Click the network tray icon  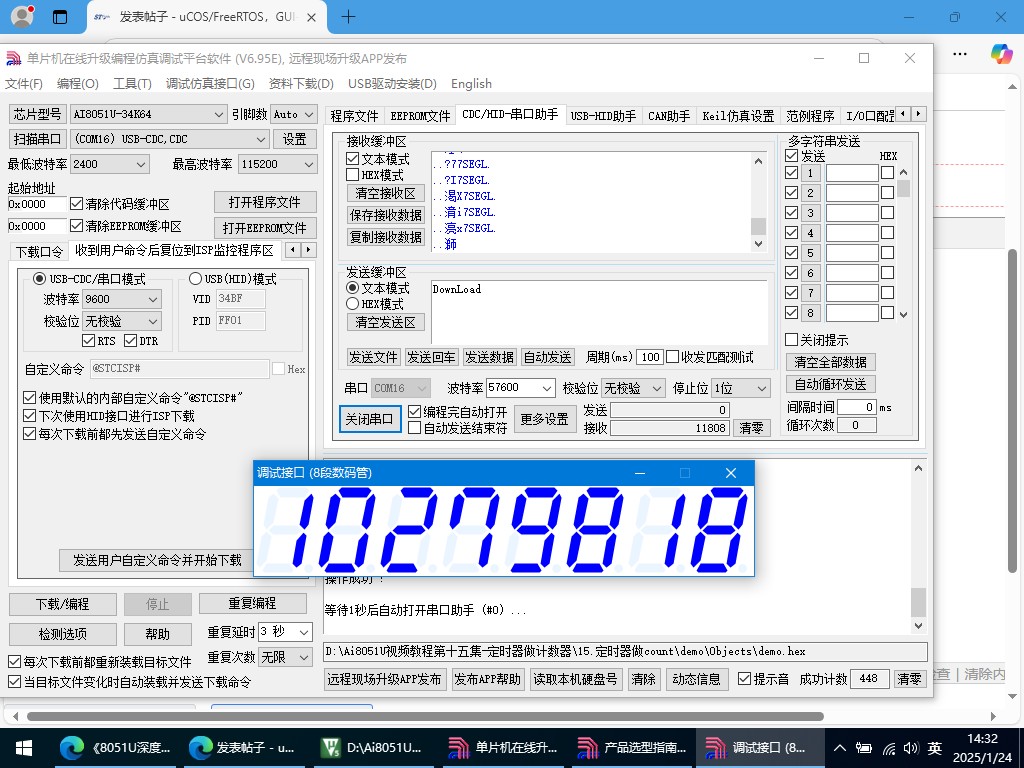tap(888, 748)
